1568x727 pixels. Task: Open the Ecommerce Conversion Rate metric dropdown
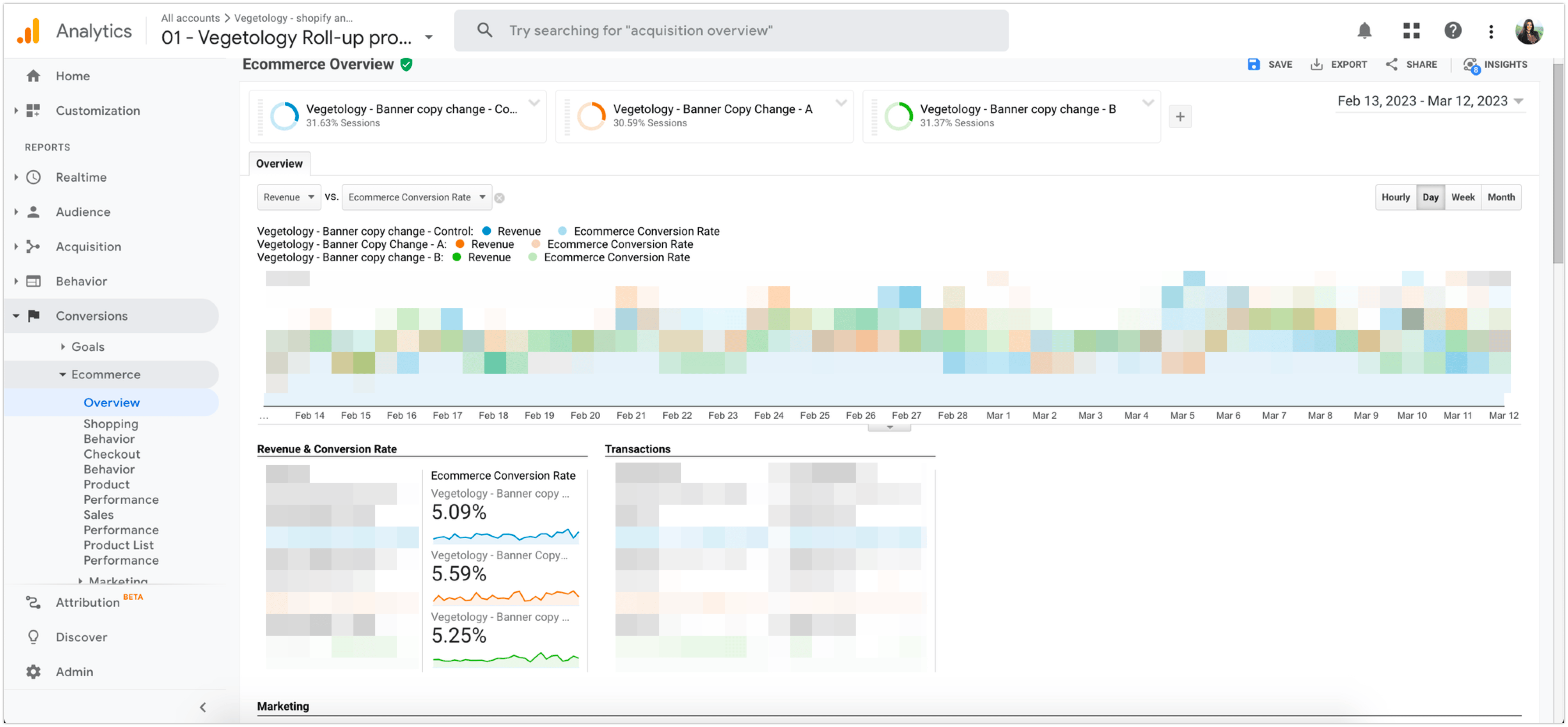point(417,197)
